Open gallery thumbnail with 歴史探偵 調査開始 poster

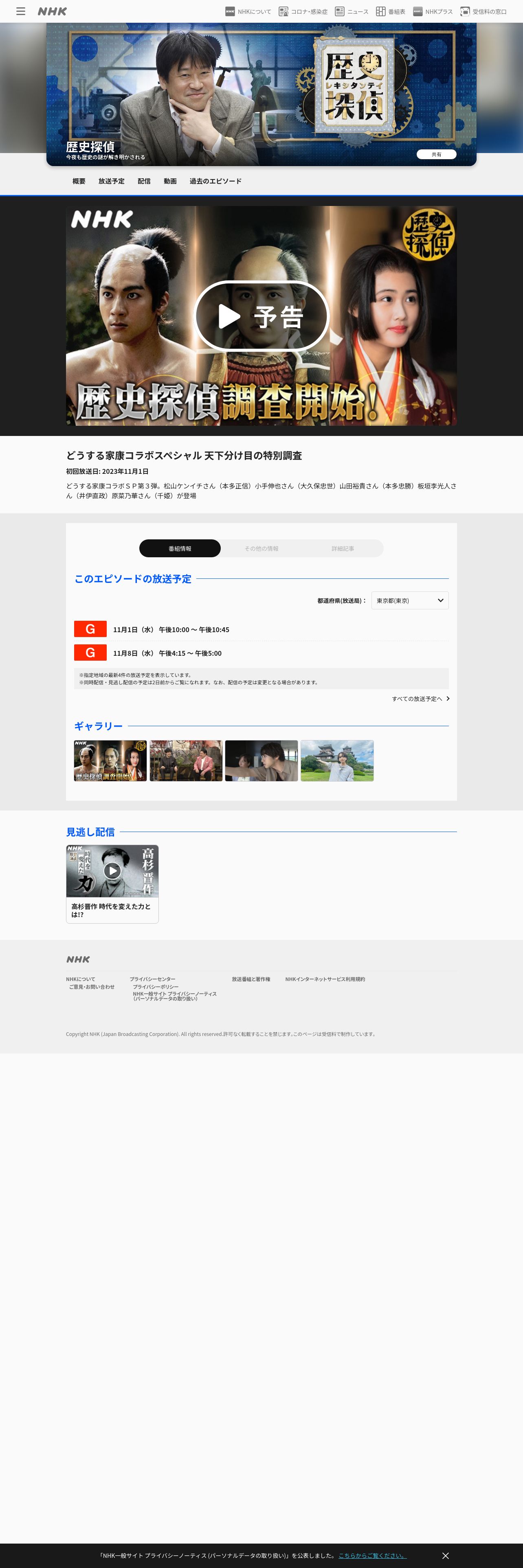[x=110, y=760]
